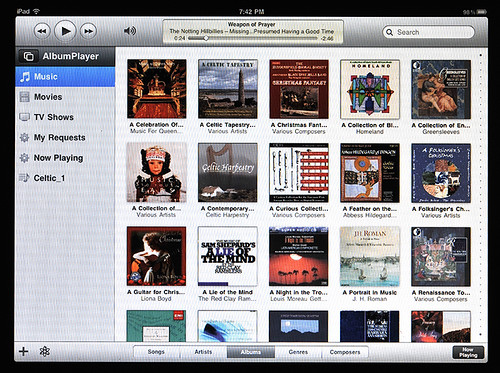Click the 'Music For Queen...' artist text
This screenshot has width=500, height=373.
pyautogui.click(x=156, y=131)
